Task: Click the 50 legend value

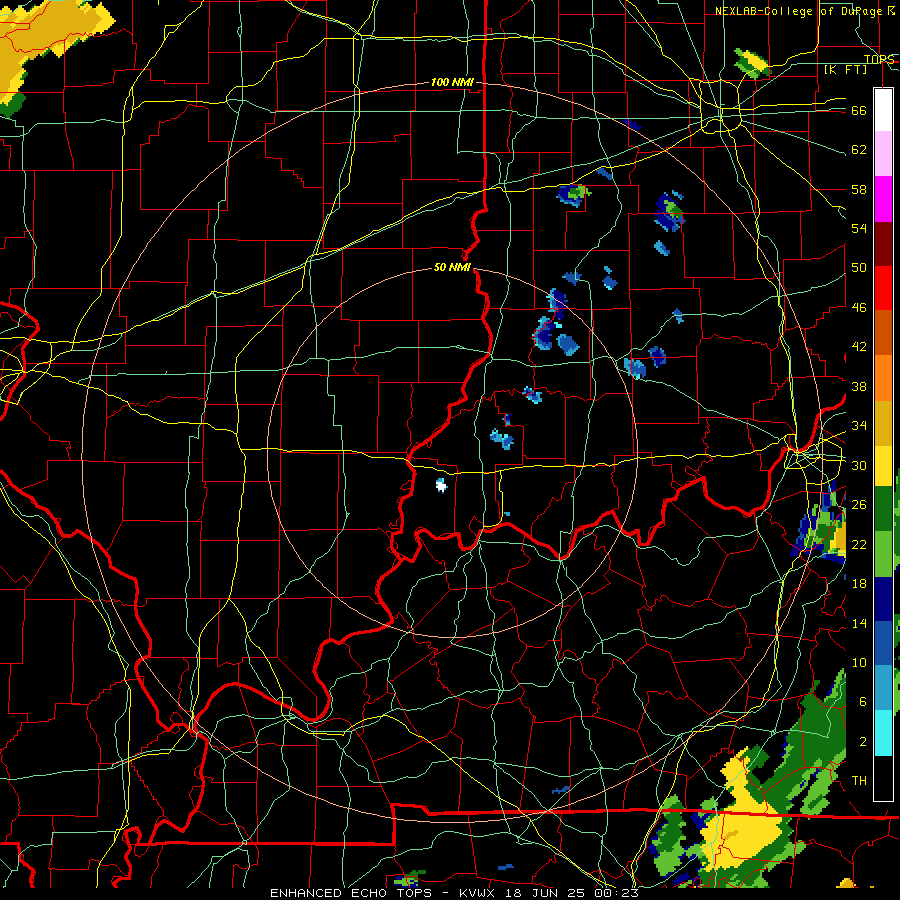Action: [x=859, y=268]
